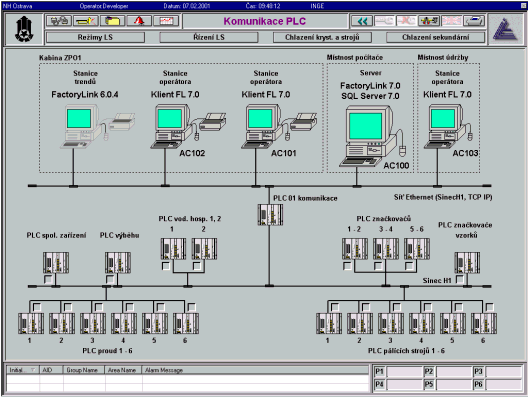528x397 pixels.
Task: Select the AC100 server computer
Action: 368,135
